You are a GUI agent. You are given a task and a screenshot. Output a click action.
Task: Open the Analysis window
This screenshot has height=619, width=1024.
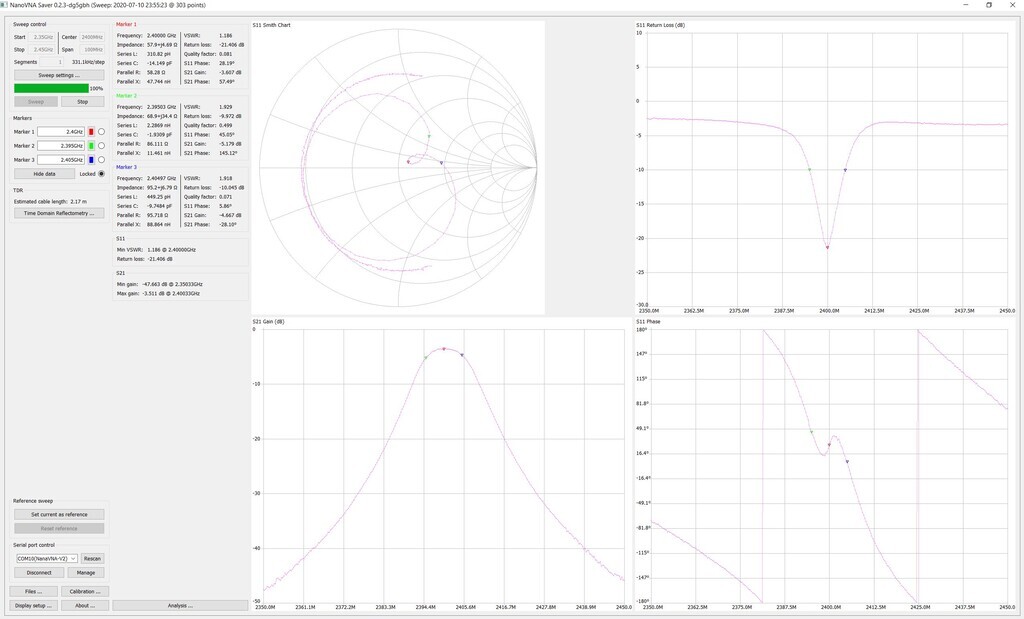pos(180,606)
